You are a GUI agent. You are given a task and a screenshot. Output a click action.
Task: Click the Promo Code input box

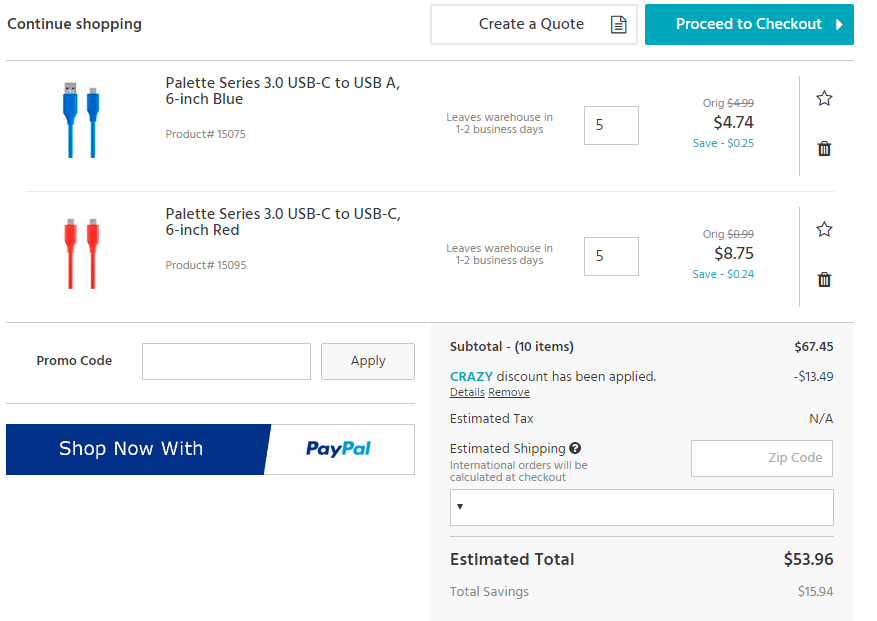(x=226, y=361)
